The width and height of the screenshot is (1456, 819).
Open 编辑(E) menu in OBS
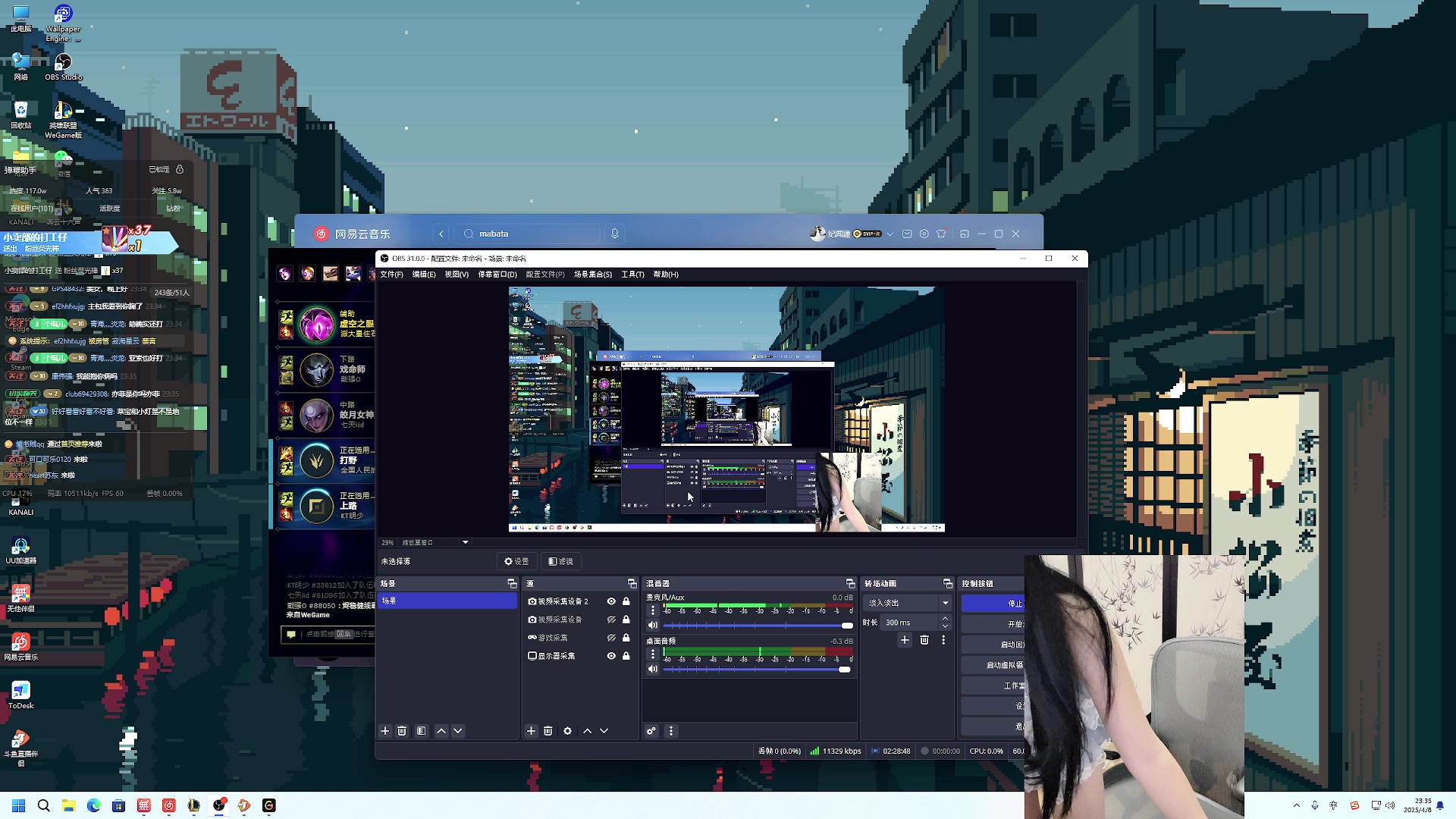[x=424, y=275]
